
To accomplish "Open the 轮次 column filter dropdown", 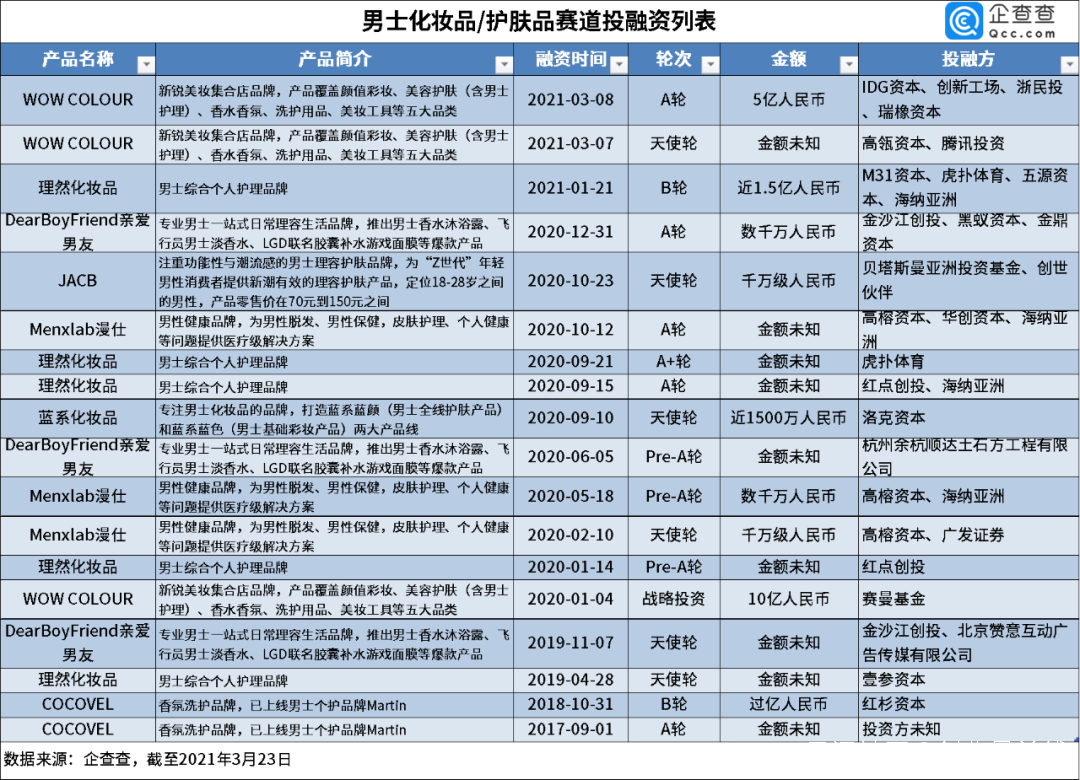I will (x=710, y=65).
